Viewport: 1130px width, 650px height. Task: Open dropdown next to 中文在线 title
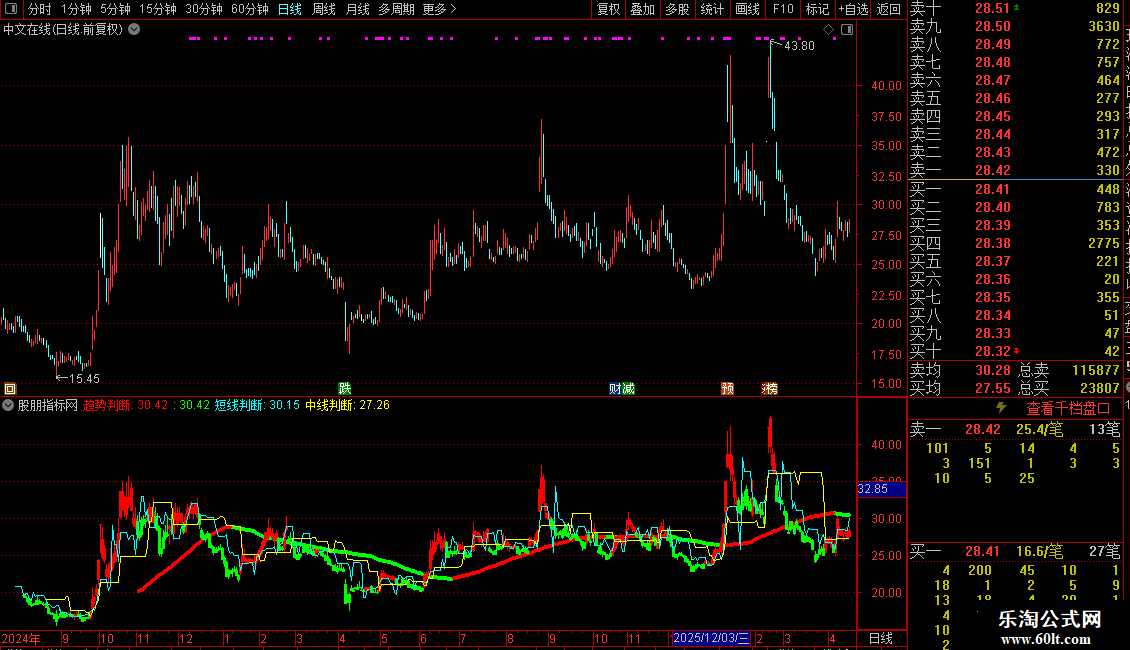(x=134, y=30)
